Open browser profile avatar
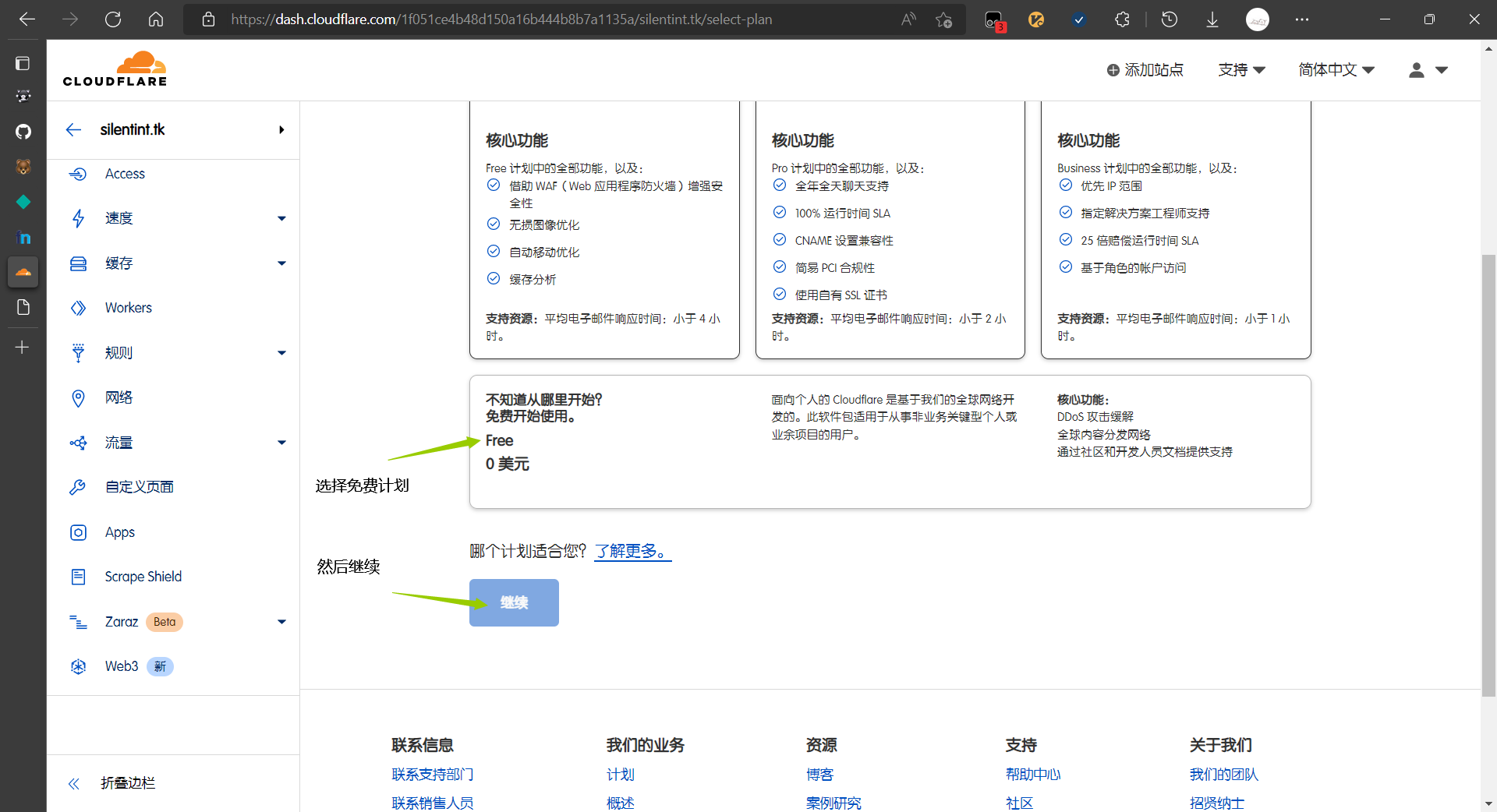The image size is (1497, 812). [1257, 19]
